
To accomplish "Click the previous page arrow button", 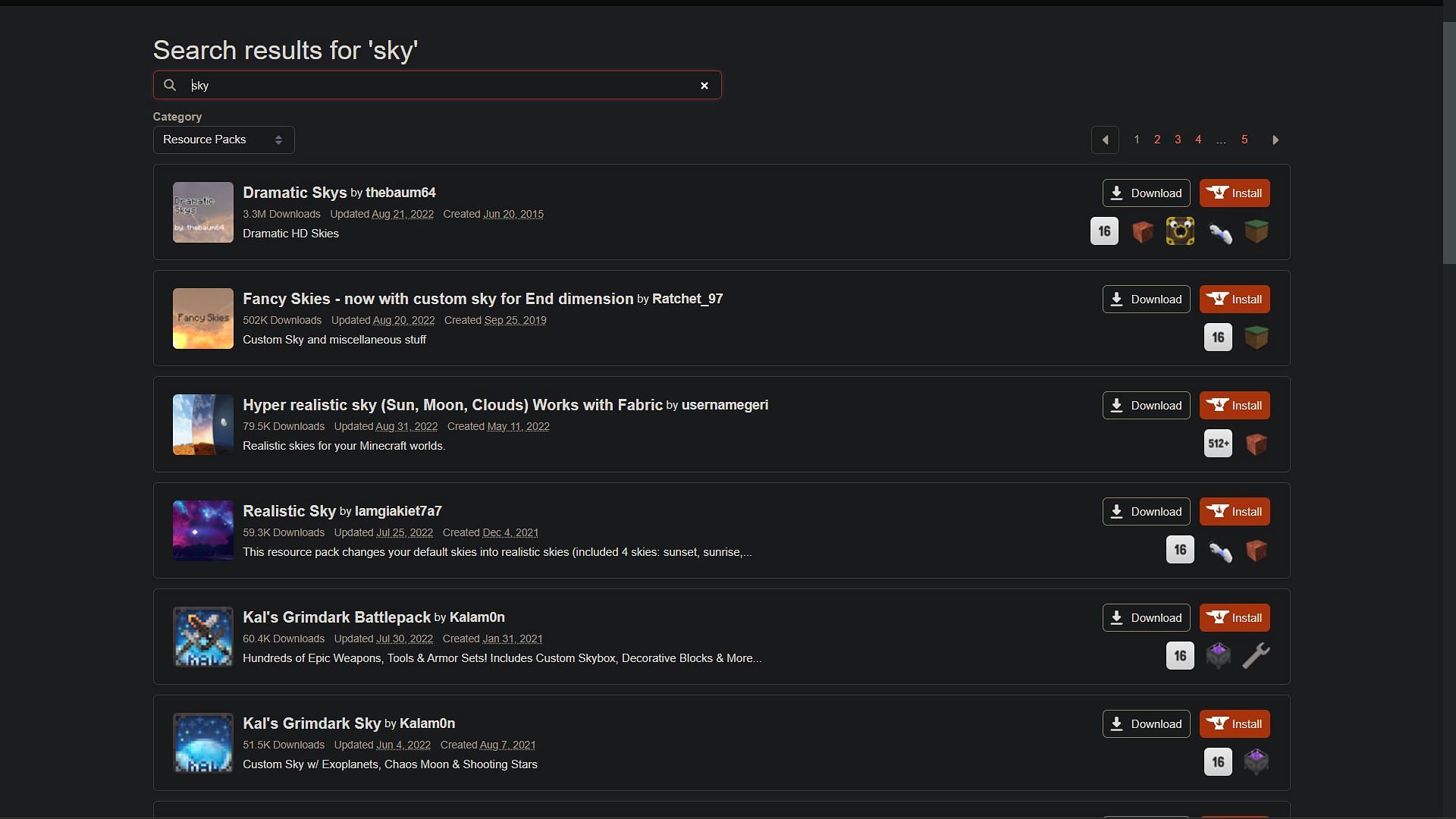I will (x=1104, y=139).
